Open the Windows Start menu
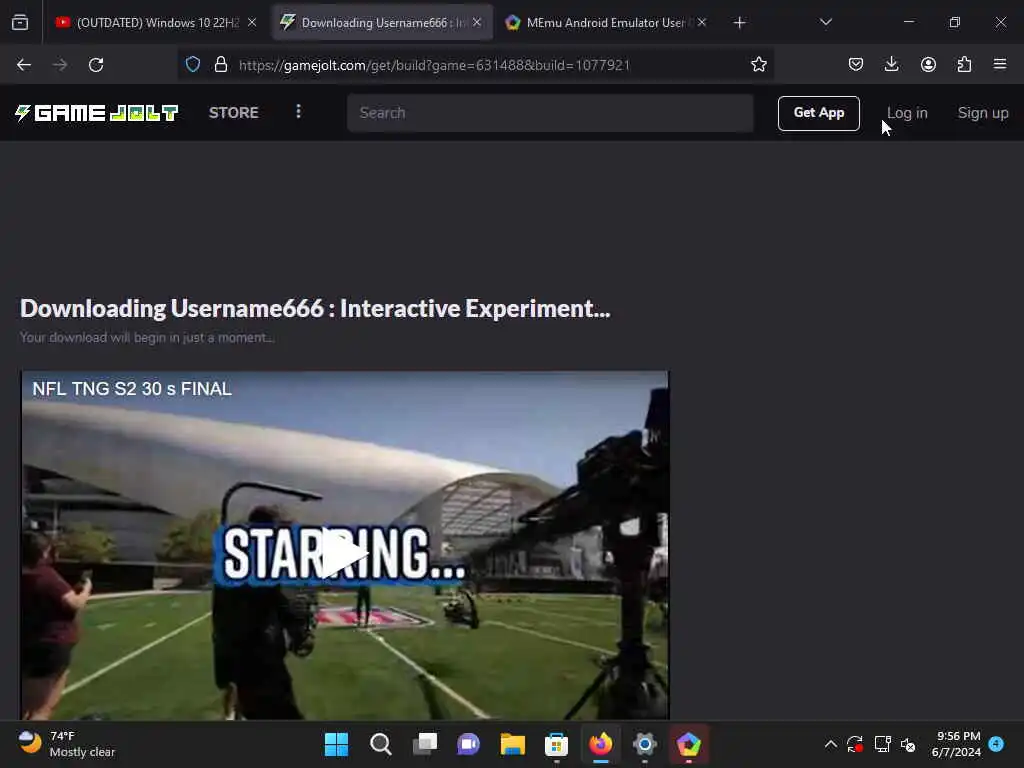Screen dimensions: 1024x768 pyautogui.click(x=336, y=744)
